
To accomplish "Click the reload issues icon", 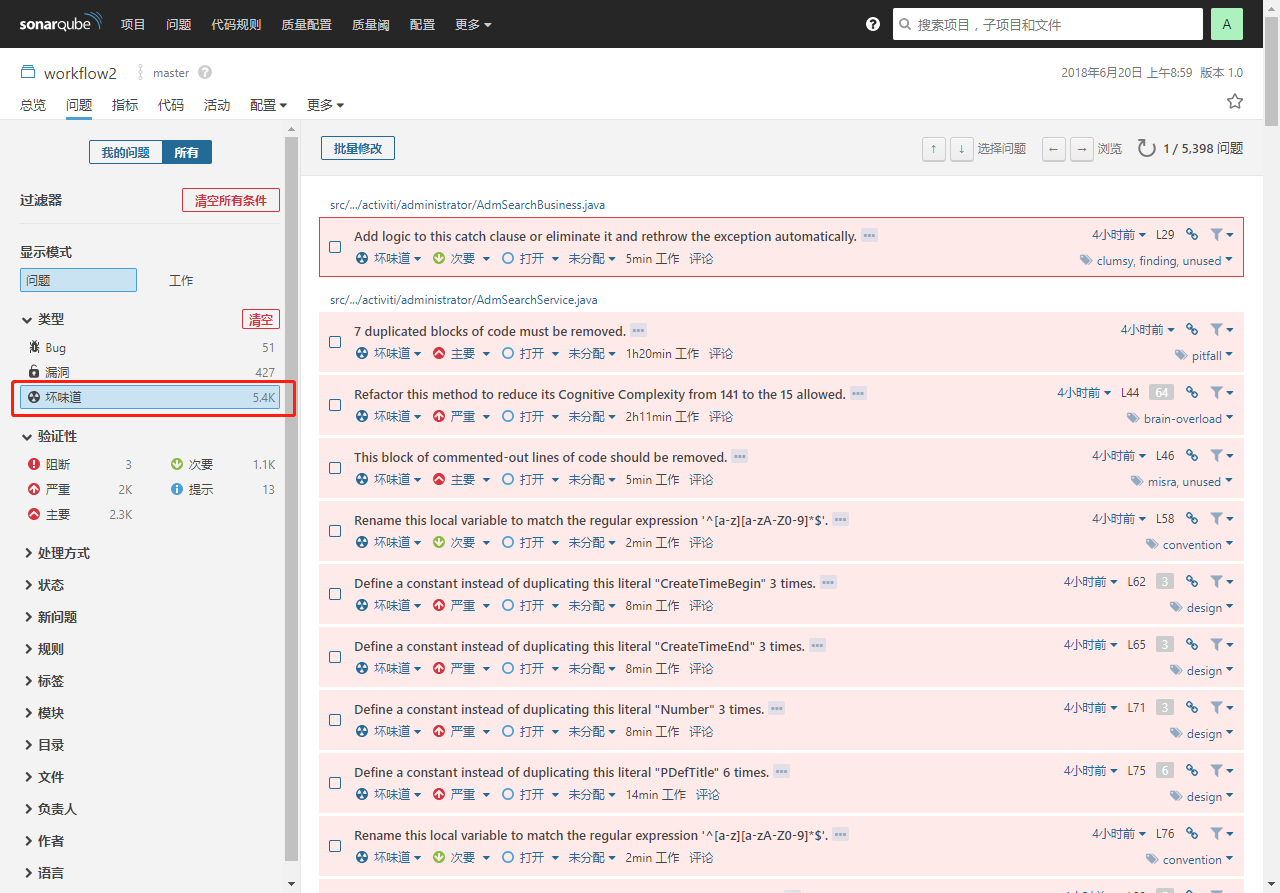I will pos(1147,149).
